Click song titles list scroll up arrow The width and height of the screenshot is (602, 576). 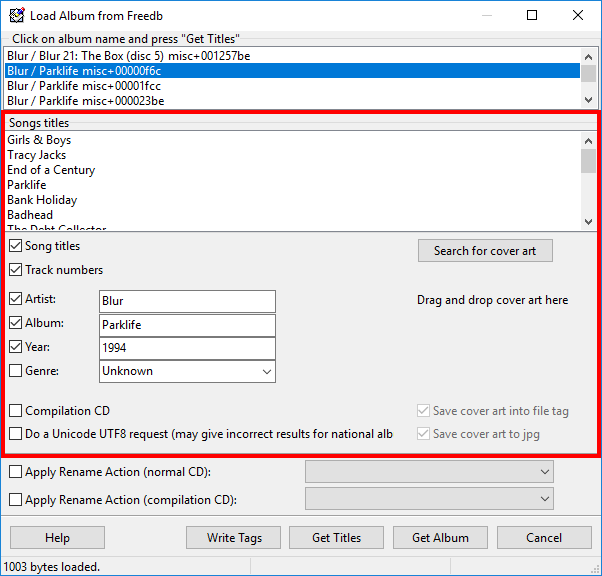pyautogui.click(x=588, y=141)
